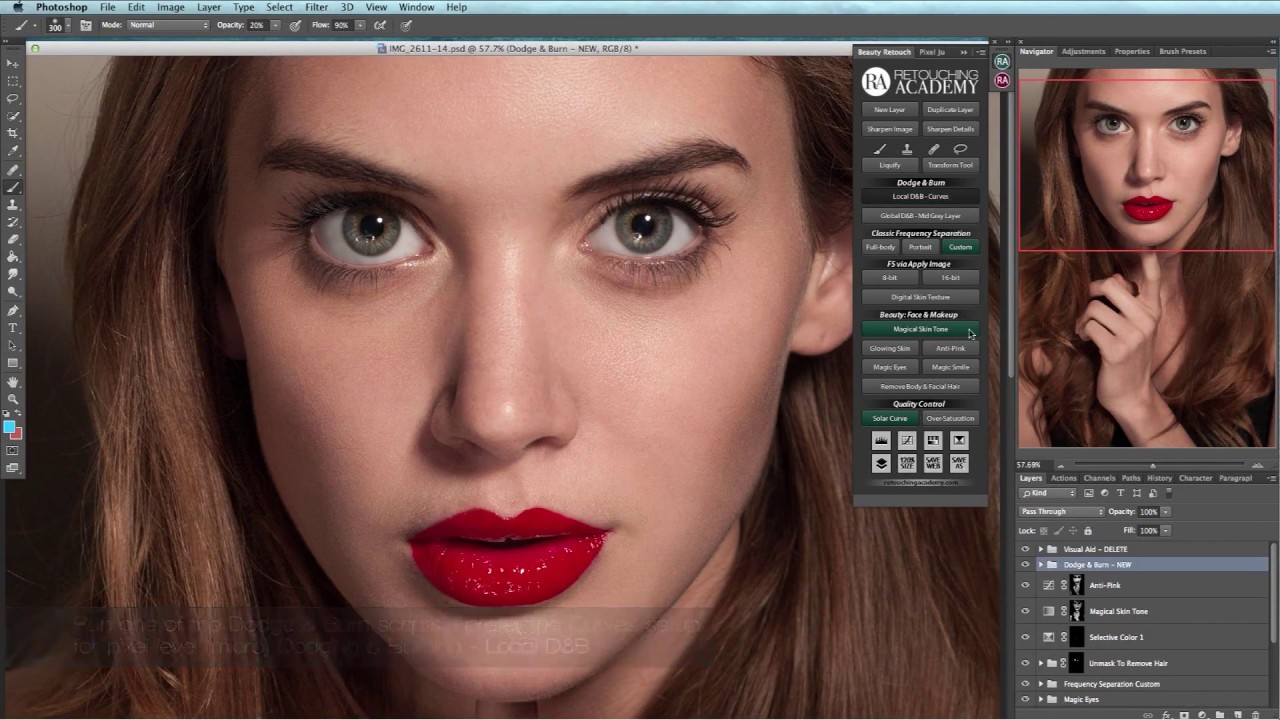Click the Local D&B - Curves button
Screen dimensions: 1280x720
click(920, 197)
